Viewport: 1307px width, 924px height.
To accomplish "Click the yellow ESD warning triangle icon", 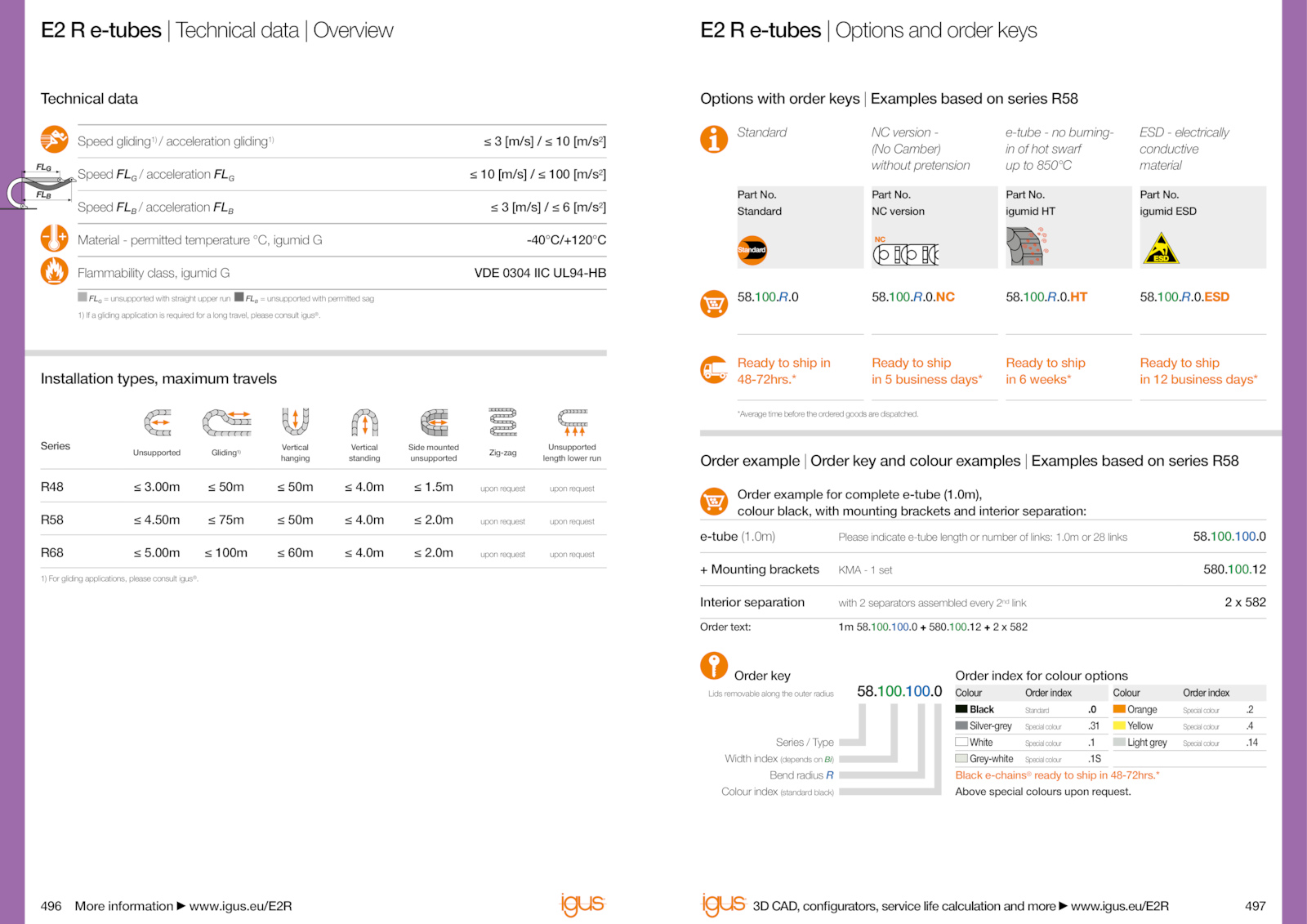I will click(x=1161, y=248).
